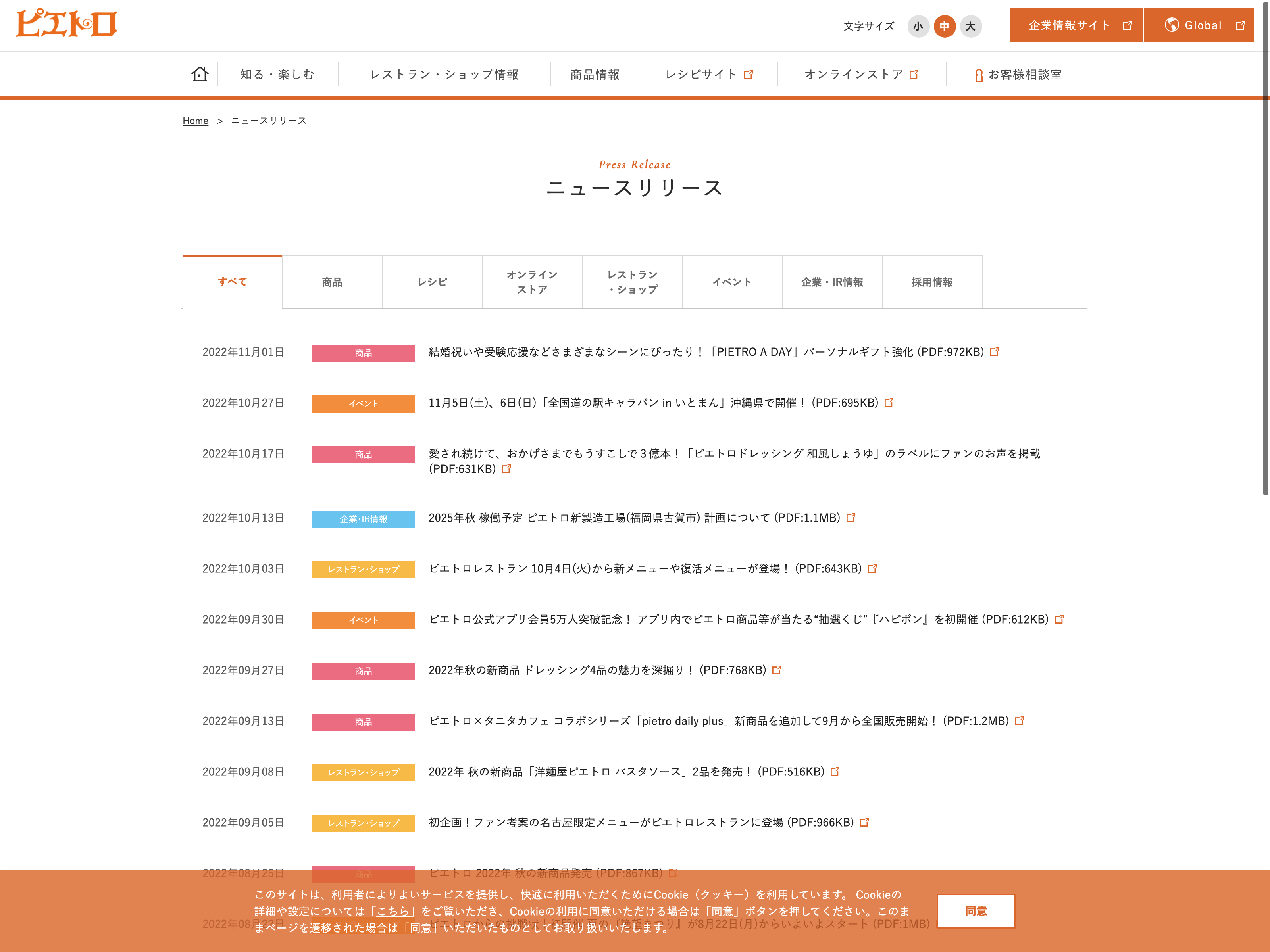Viewport: 1270px width, 952px height.
Task: Click external link icon beside オンラインストア
Action: click(x=914, y=75)
